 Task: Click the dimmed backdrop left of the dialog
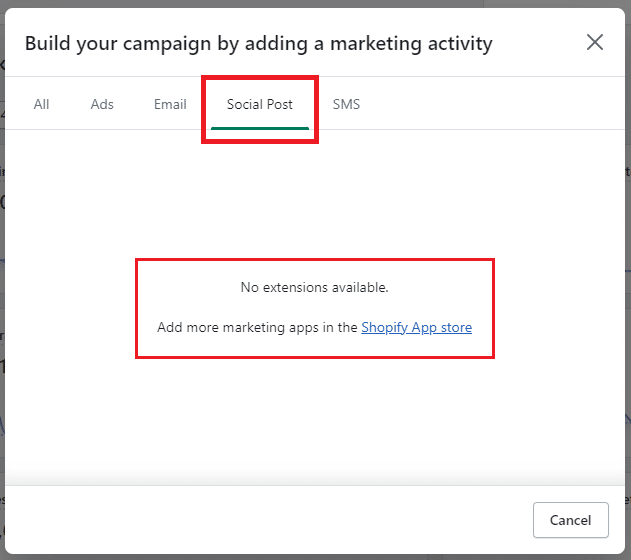click(2, 300)
